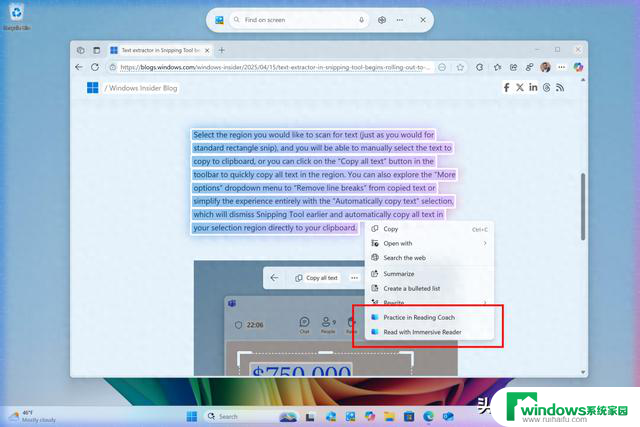Screen dimensions: 640x427
Task: Expand the Open with submenu arrow
Action: tap(485, 243)
